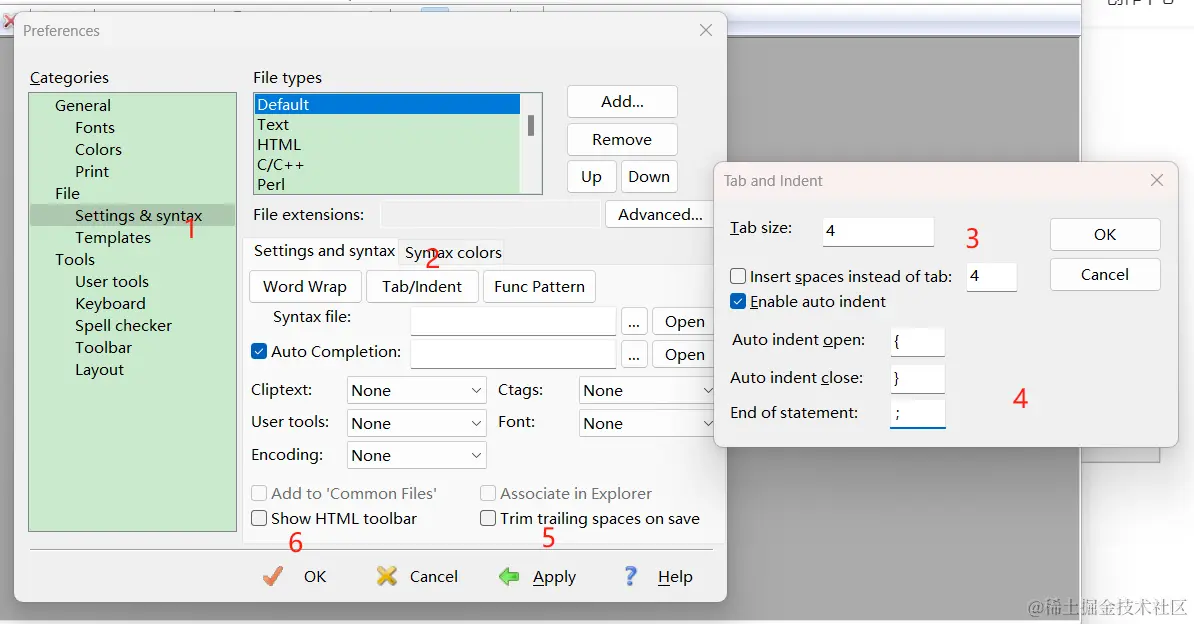Open the Ctags dropdown
Viewport: 1194px width, 624px height.
646,390
